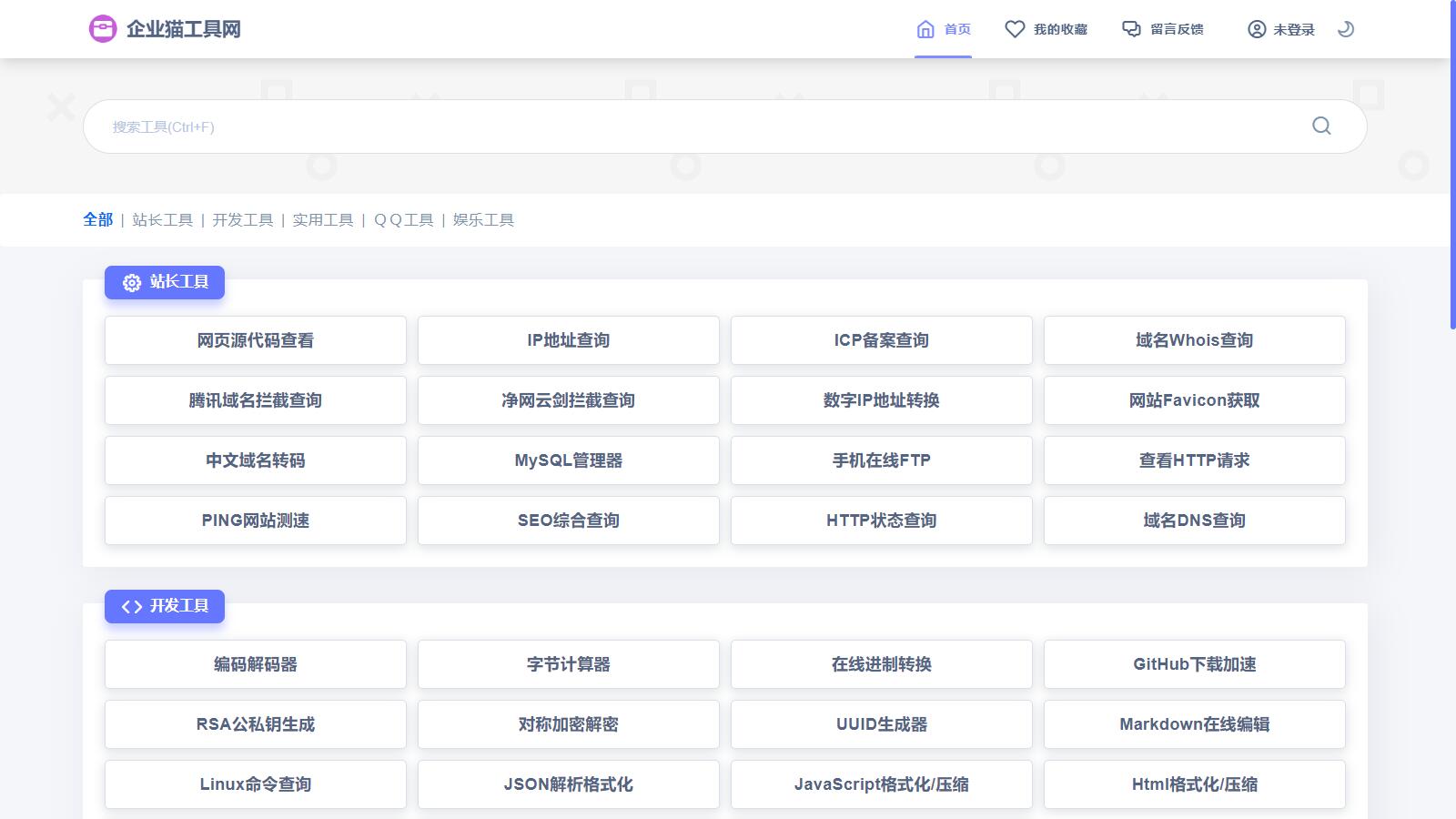Click the user account icon
The width and height of the screenshot is (1456, 819).
point(1257,29)
